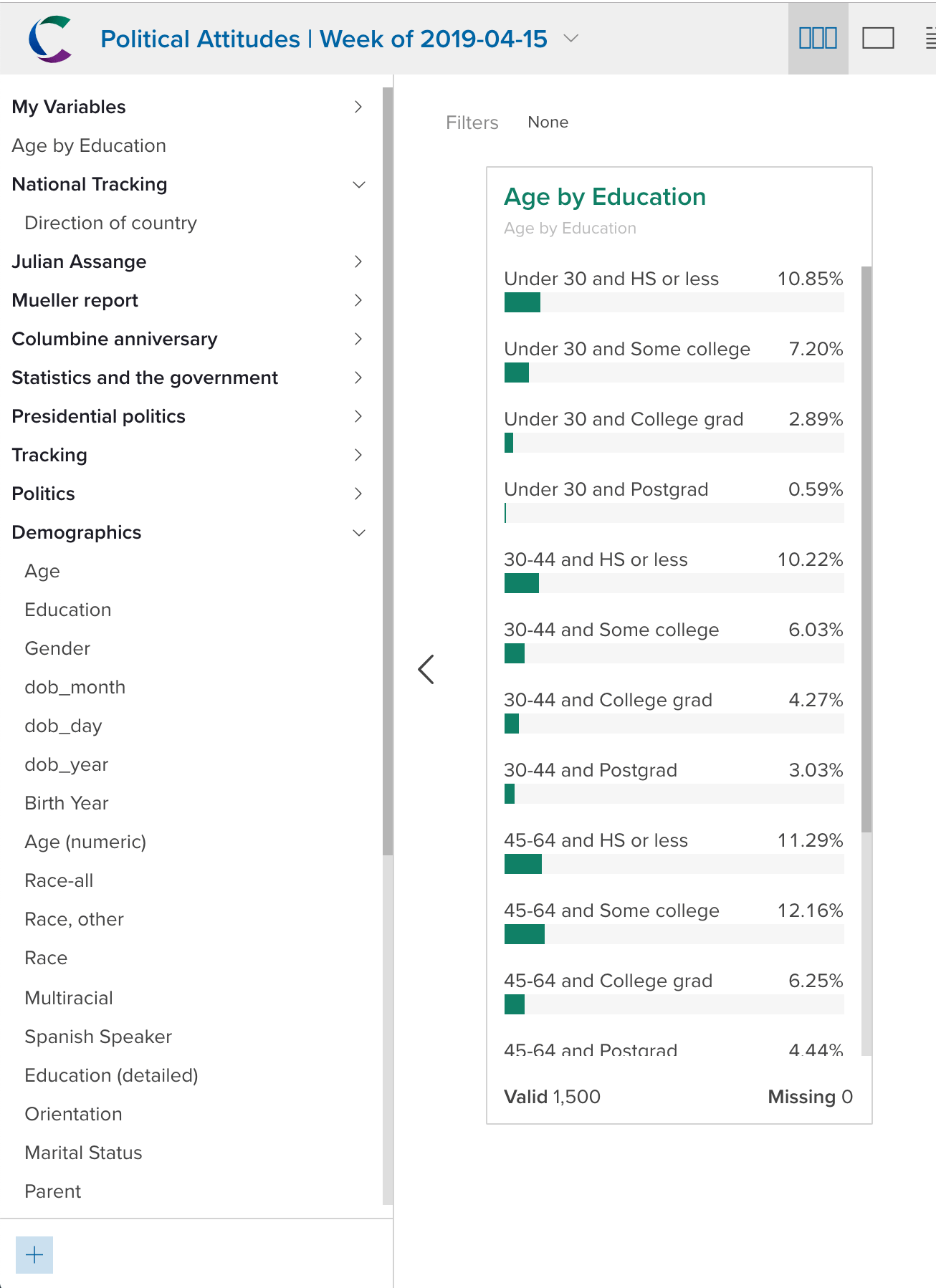Screen dimensions: 936x1288
Task: Collapse the National Tracking group
Action: click(x=359, y=184)
